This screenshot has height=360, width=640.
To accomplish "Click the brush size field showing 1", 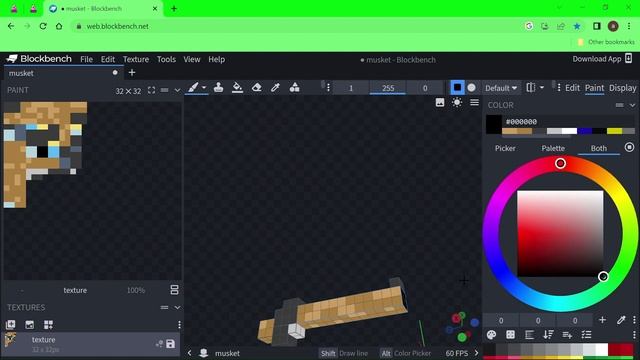I will pyautogui.click(x=351, y=88).
